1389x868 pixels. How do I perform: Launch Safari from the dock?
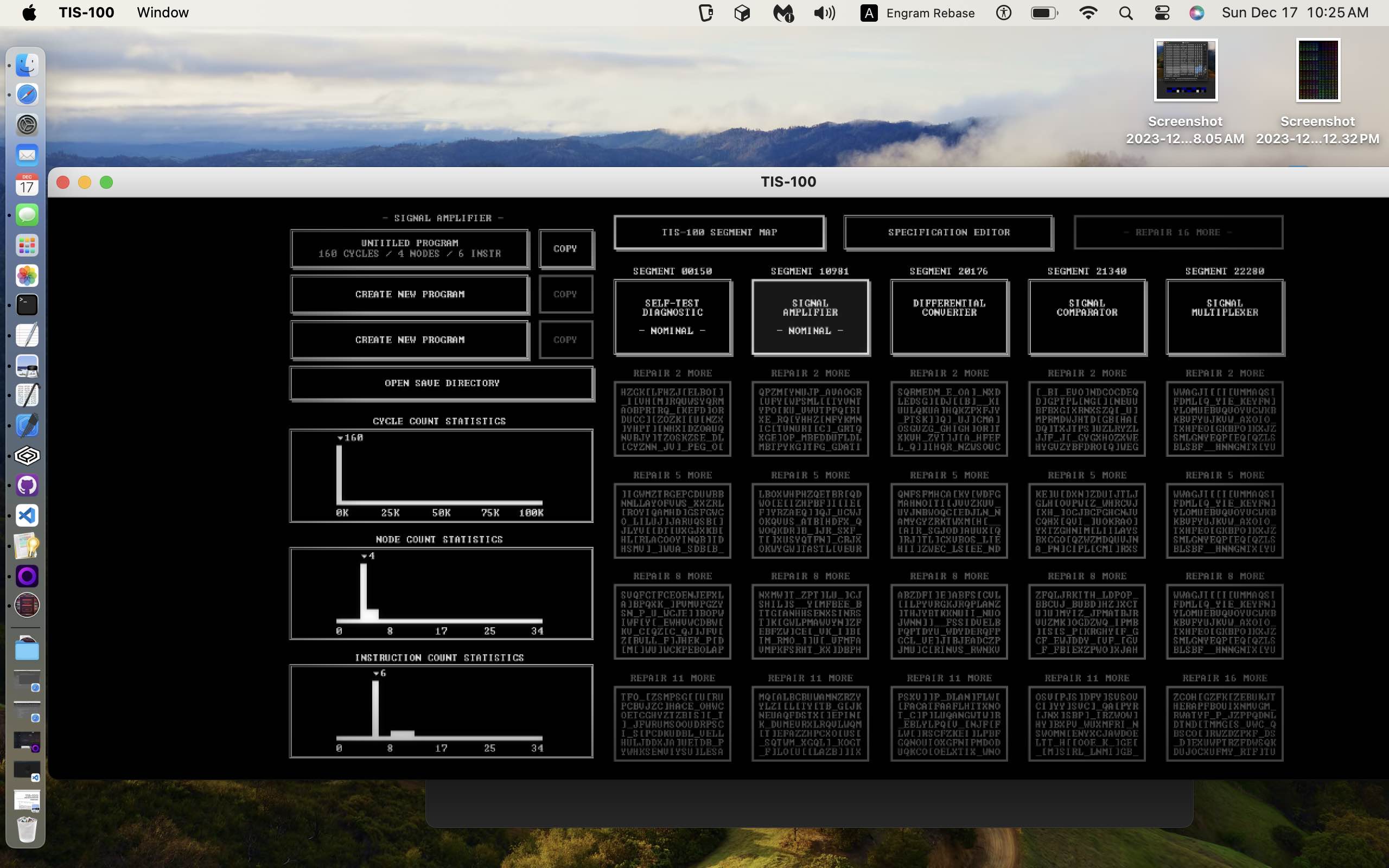[x=27, y=94]
